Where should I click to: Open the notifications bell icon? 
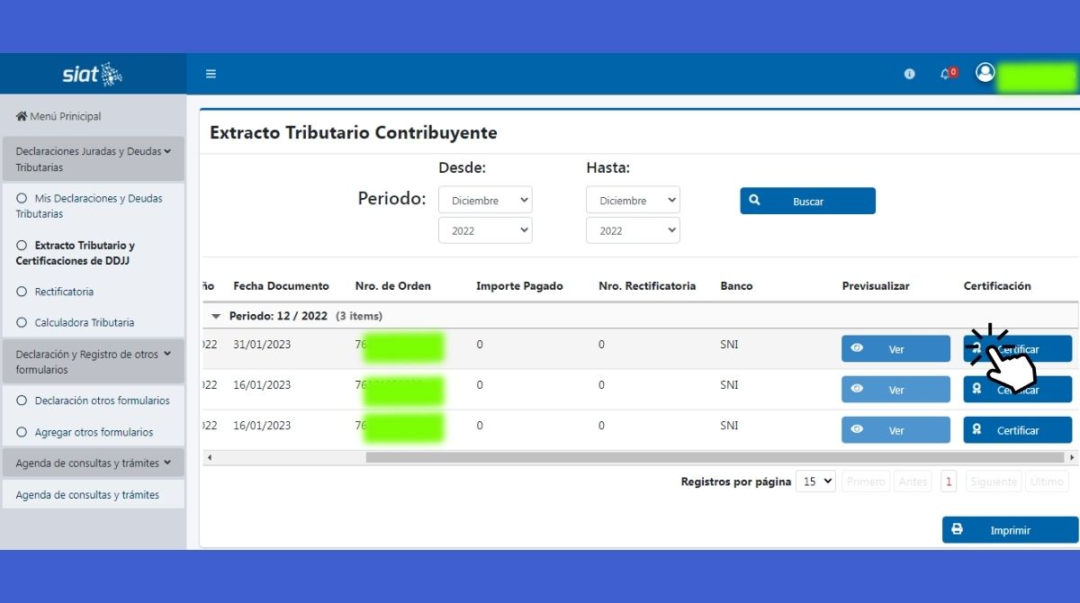tap(946, 74)
